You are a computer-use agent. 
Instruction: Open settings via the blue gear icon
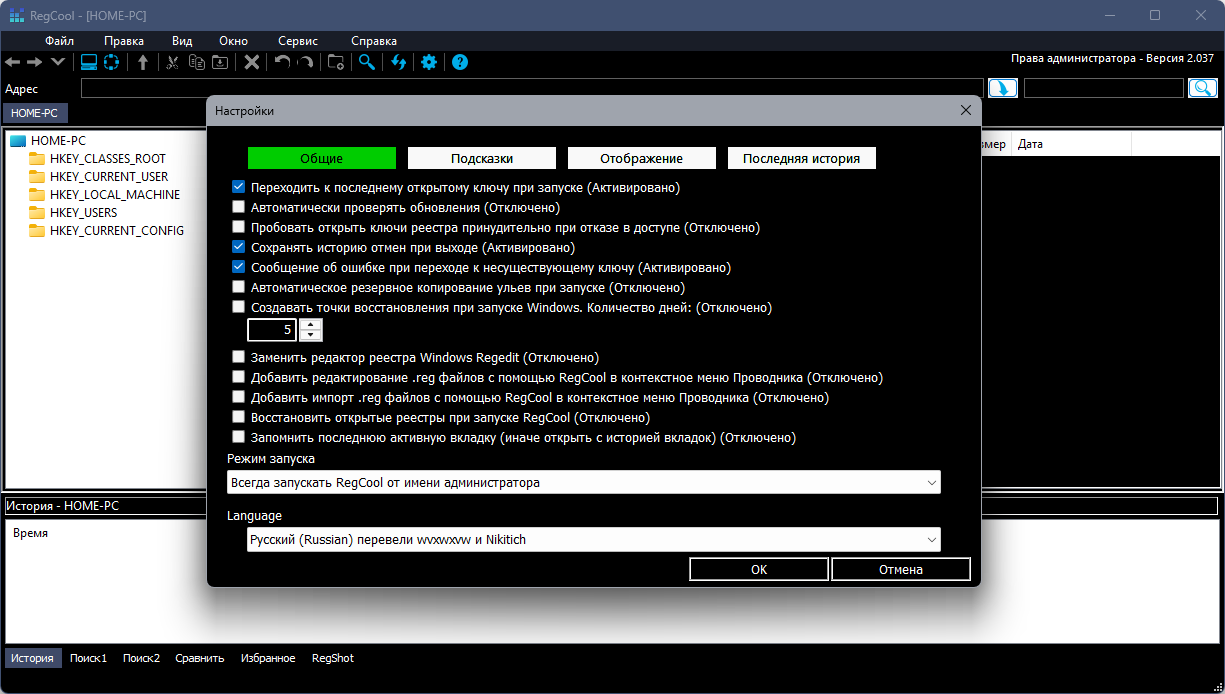(429, 62)
